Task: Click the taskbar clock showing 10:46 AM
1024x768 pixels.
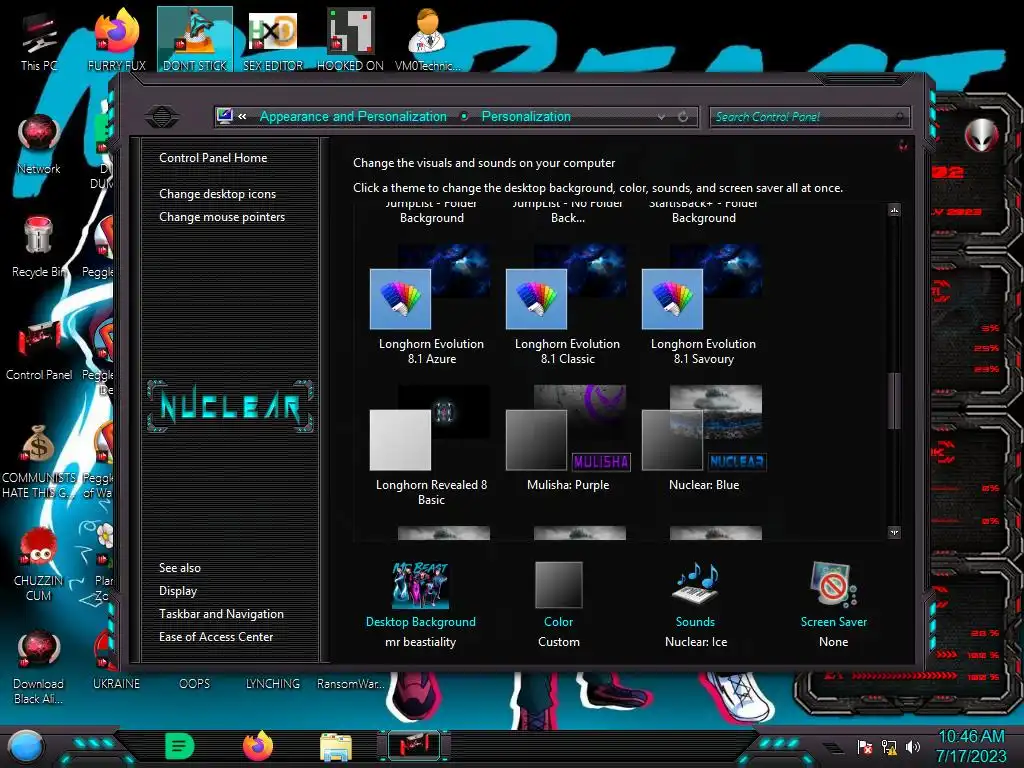Action: coord(971,737)
